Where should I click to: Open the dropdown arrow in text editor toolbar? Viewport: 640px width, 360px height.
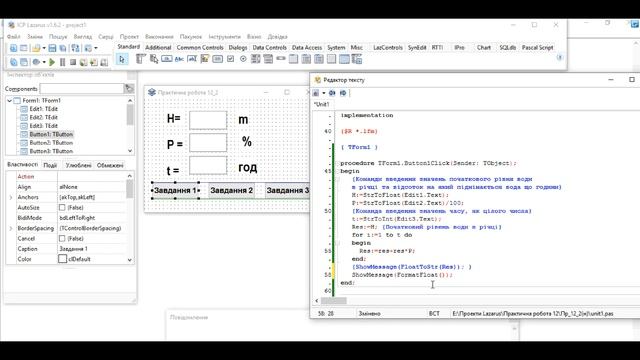pyautogui.click(x=324, y=93)
